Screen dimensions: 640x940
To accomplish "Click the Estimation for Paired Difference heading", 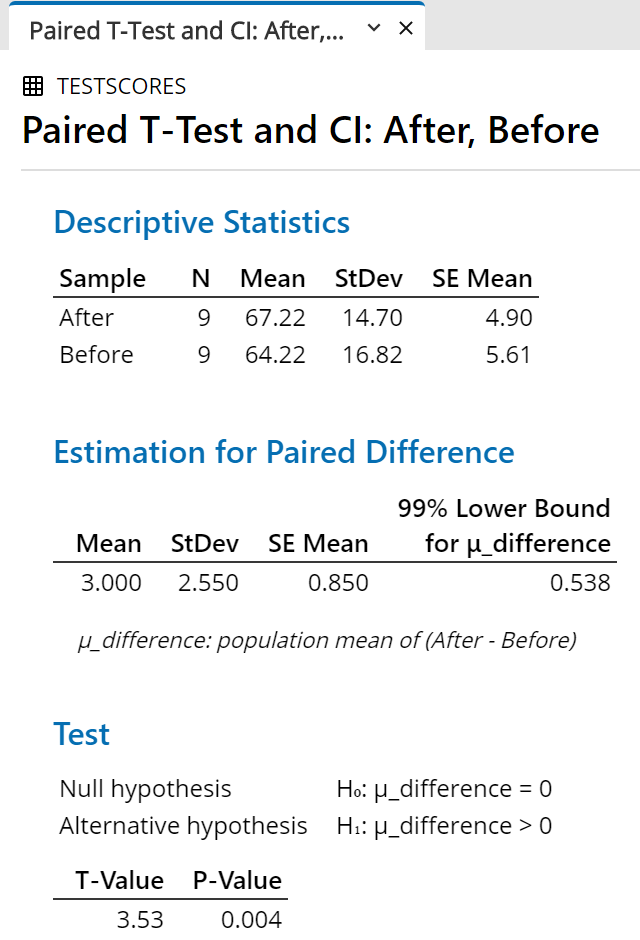I will click(x=284, y=452).
